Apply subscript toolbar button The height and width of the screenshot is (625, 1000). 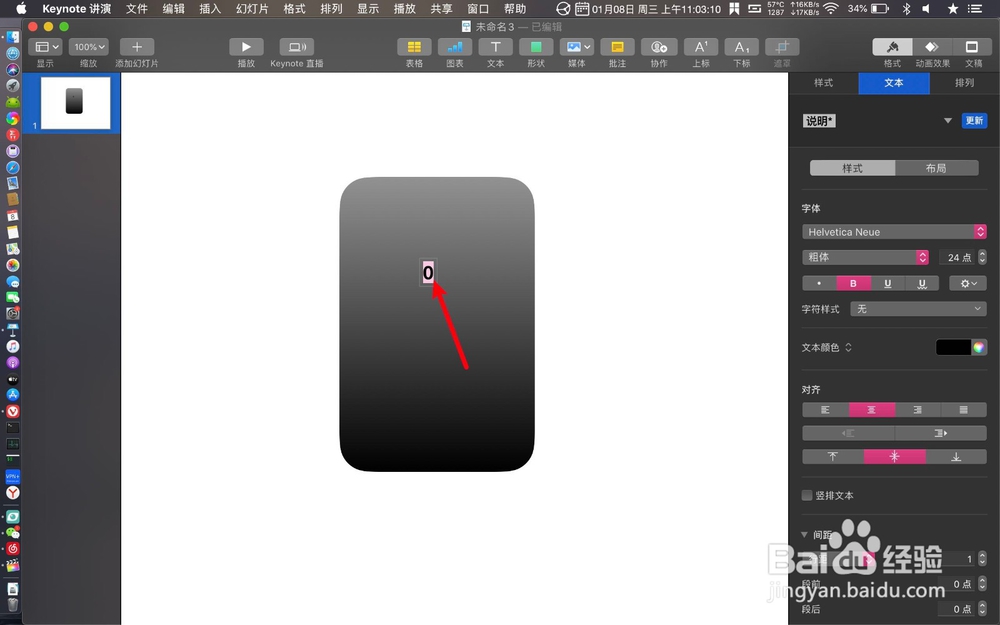click(742, 47)
